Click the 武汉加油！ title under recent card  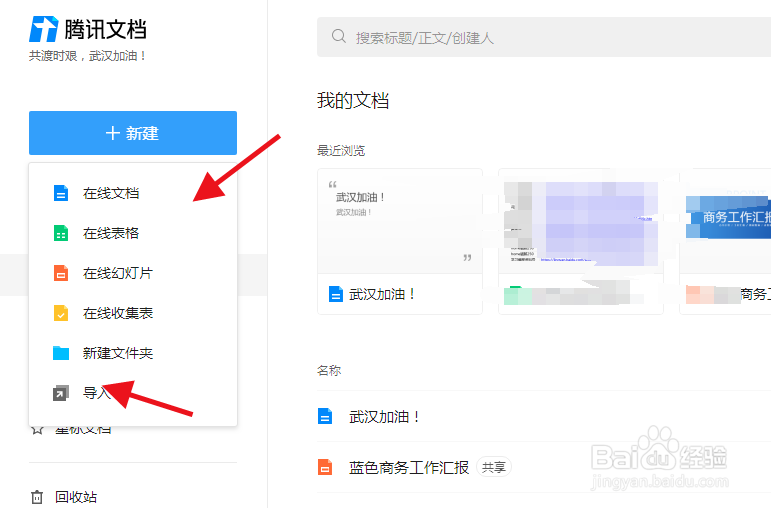pos(383,294)
